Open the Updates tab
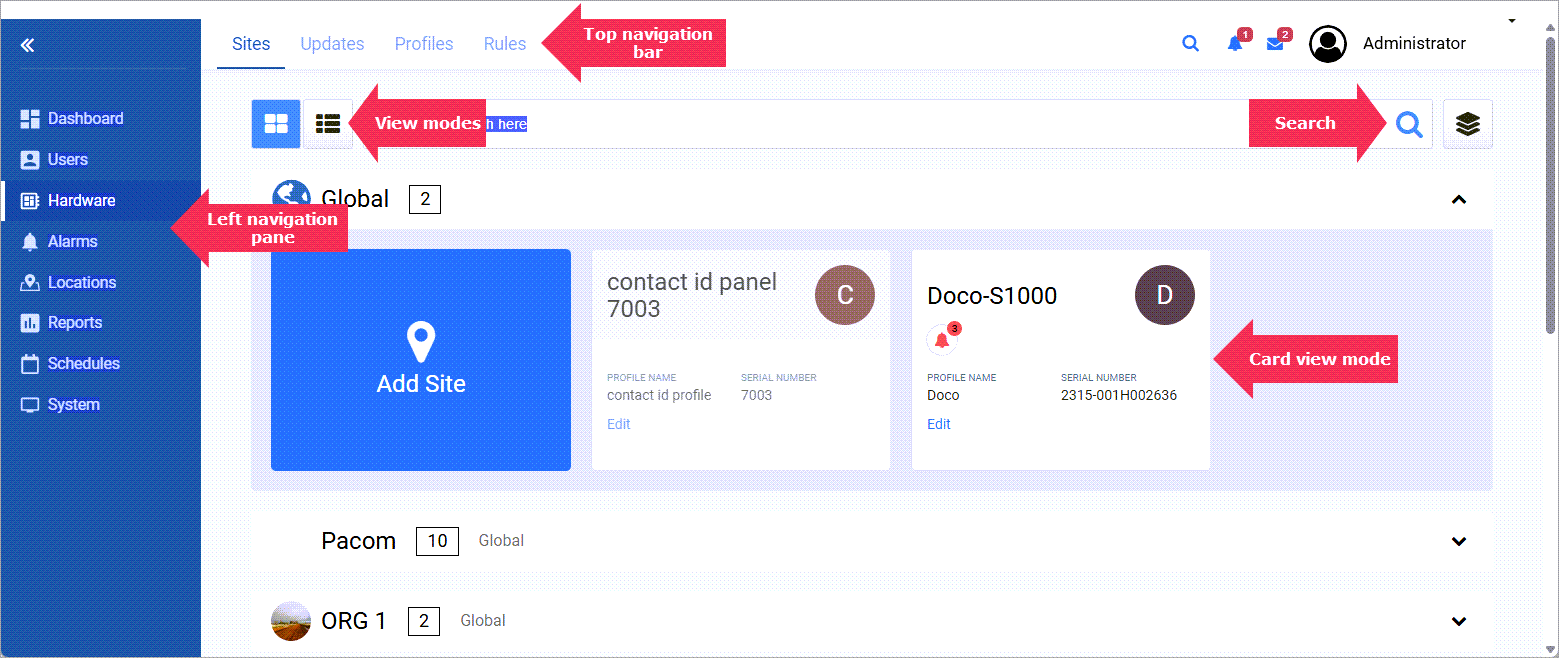The height and width of the screenshot is (658, 1559). (x=332, y=44)
